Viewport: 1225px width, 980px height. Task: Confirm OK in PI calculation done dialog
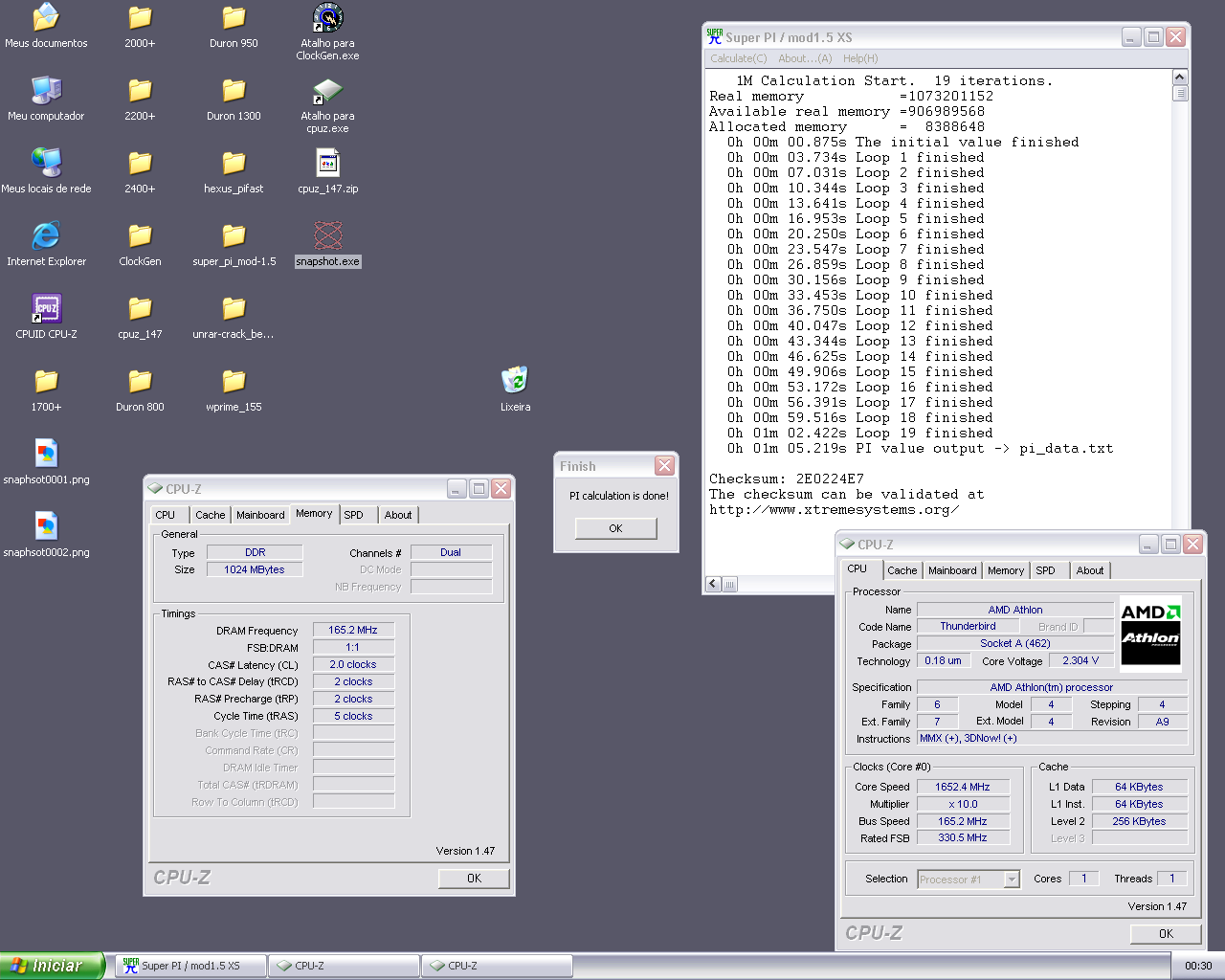tap(615, 528)
